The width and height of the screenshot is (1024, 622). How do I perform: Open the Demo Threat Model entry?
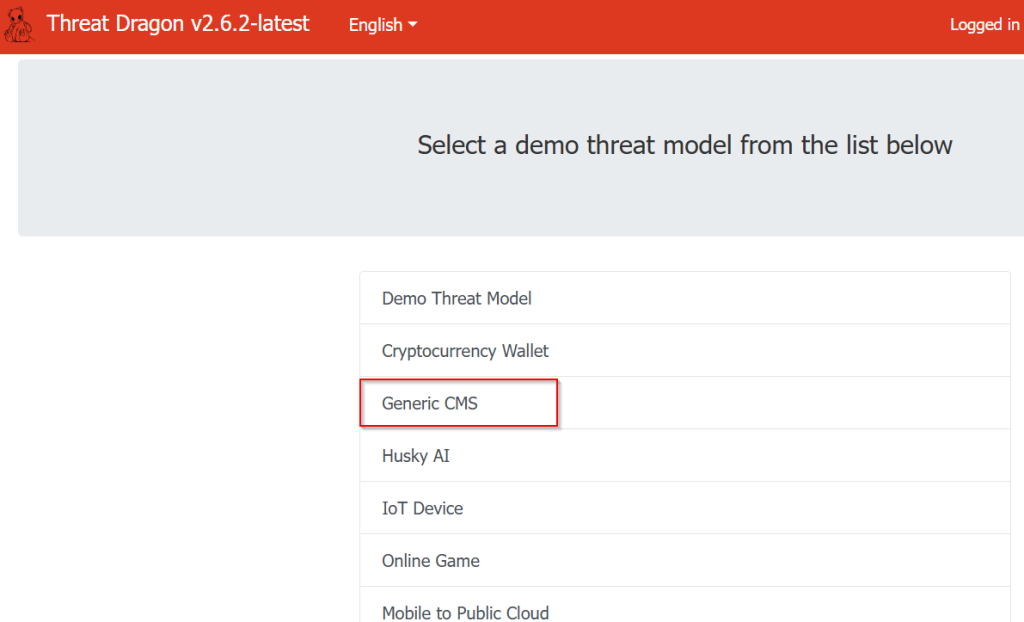tap(684, 298)
